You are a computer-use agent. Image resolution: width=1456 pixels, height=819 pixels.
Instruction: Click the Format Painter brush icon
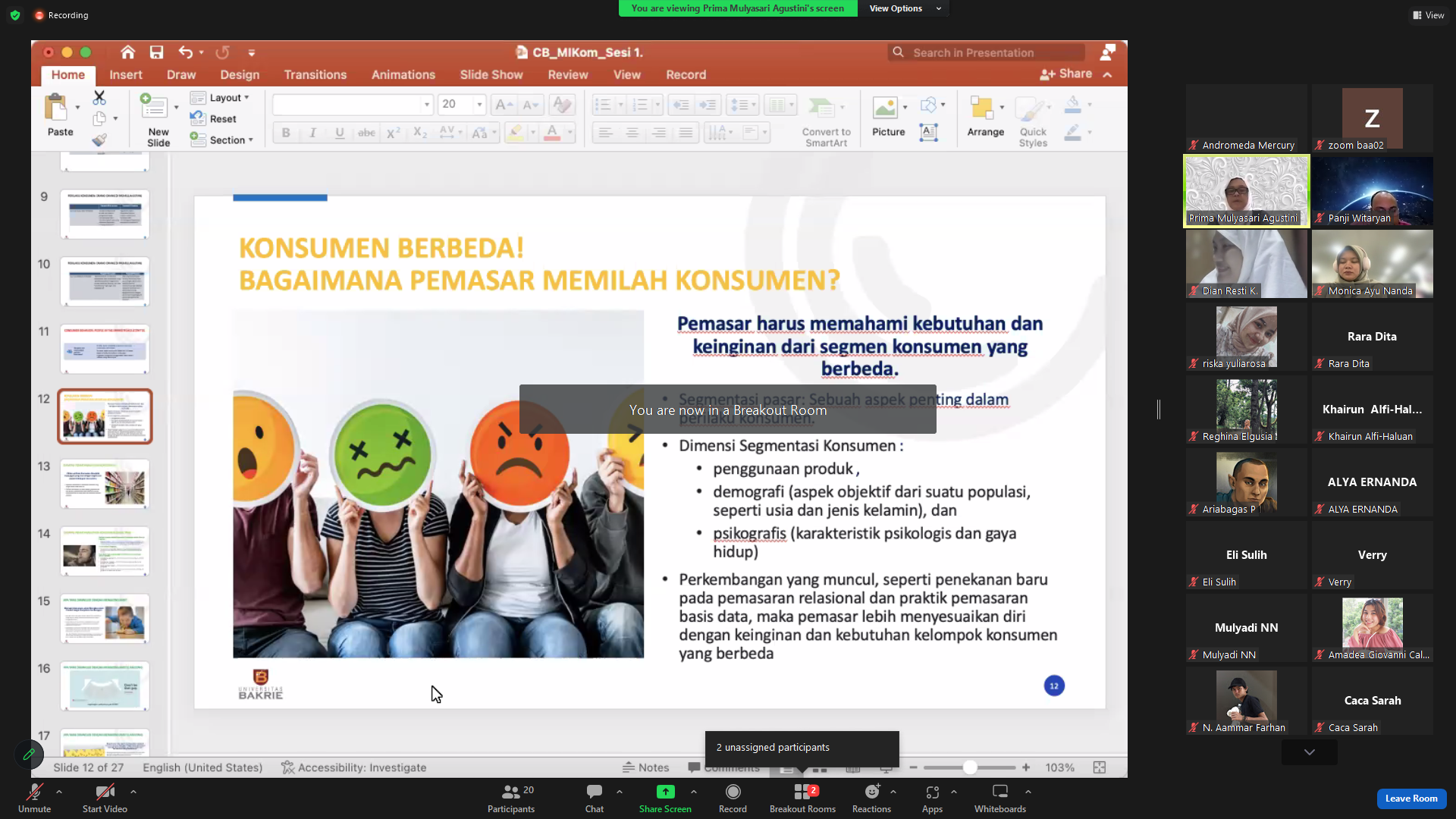[99, 140]
